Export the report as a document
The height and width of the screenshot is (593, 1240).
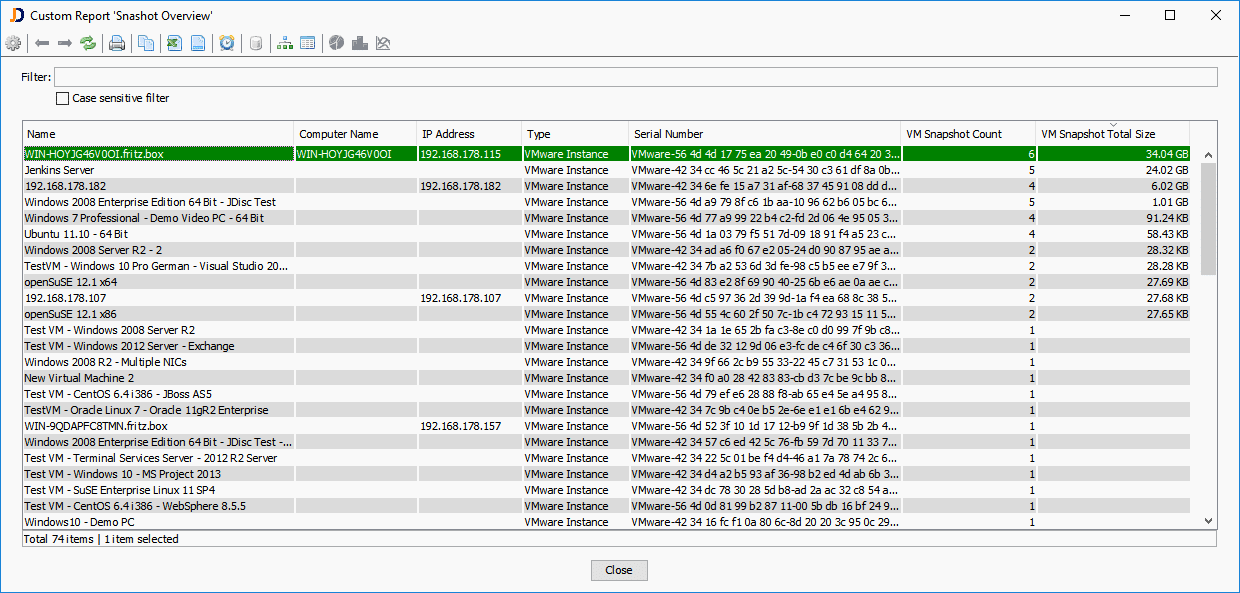198,42
